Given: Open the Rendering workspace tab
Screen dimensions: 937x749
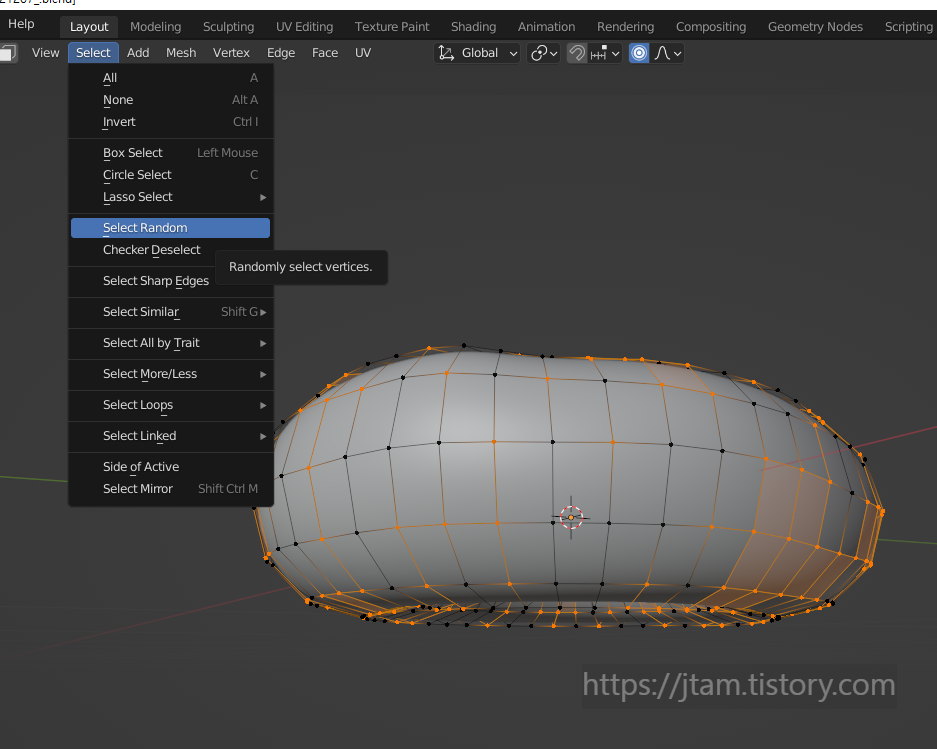Looking at the screenshot, I should [x=625, y=27].
